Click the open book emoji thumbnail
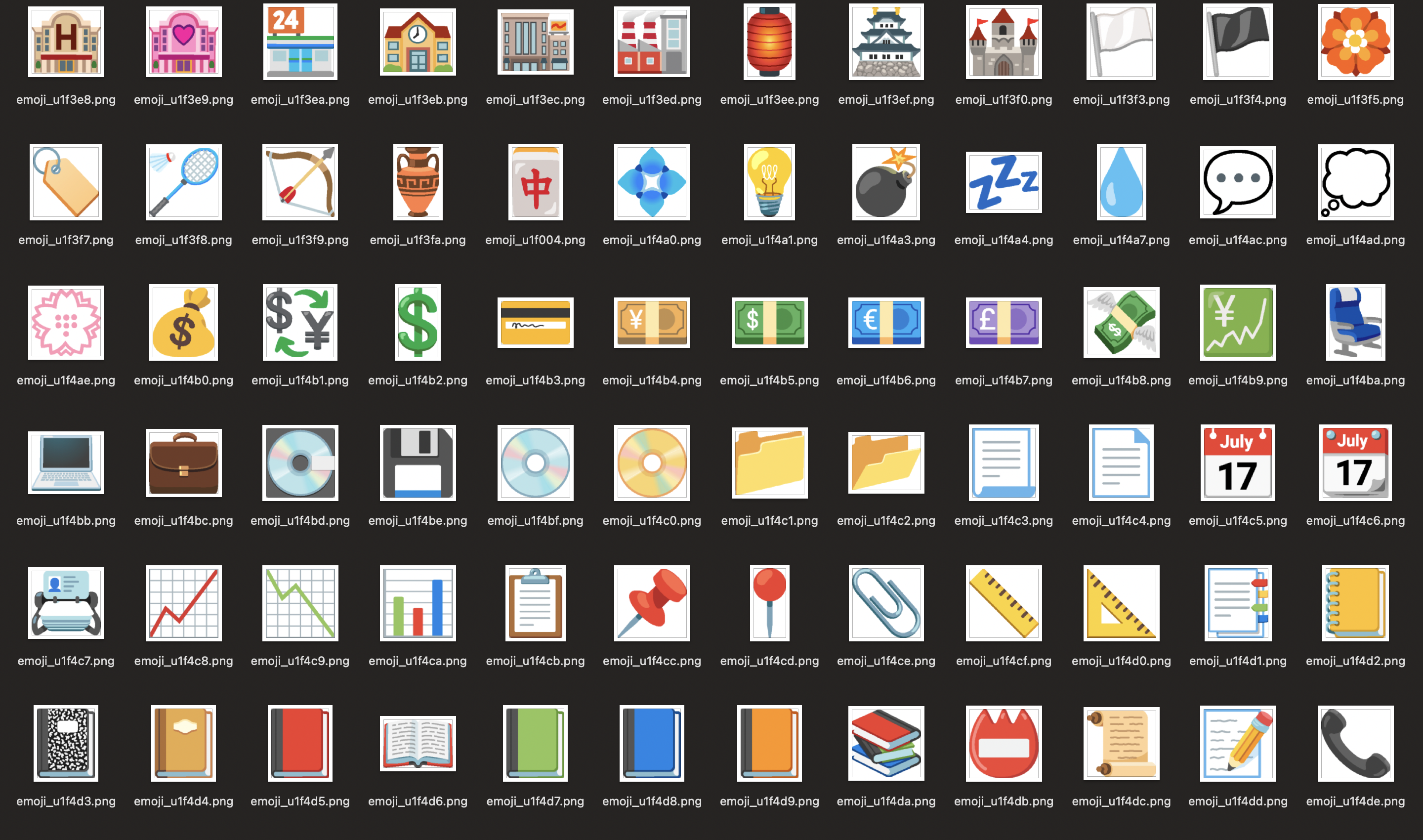The image size is (1423, 840). pyautogui.click(x=418, y=744)
